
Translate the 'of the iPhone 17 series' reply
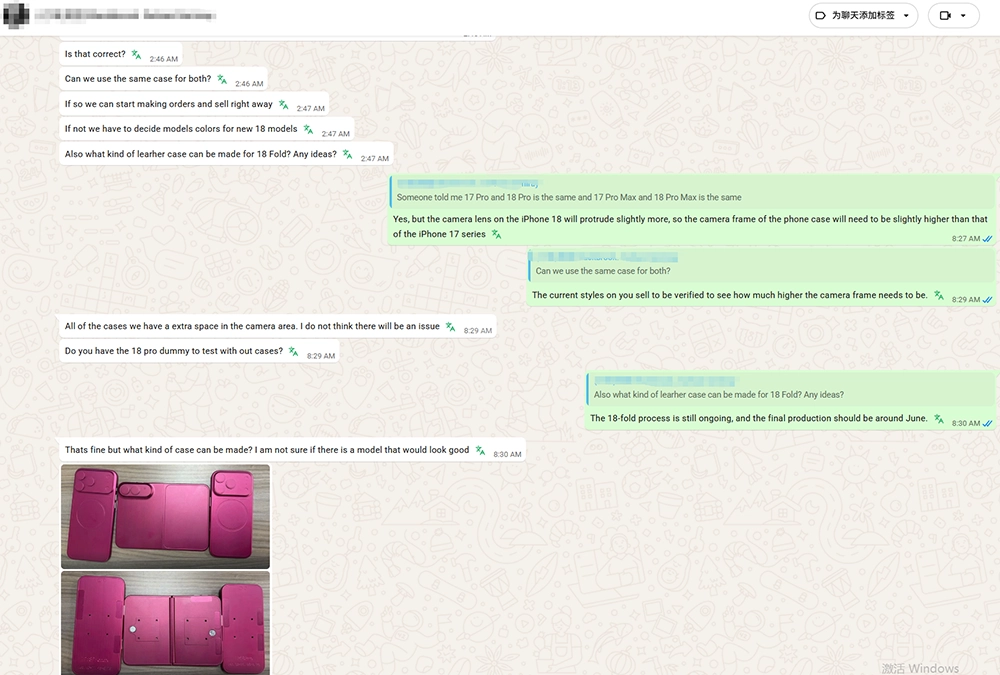[x=496, y=234]
